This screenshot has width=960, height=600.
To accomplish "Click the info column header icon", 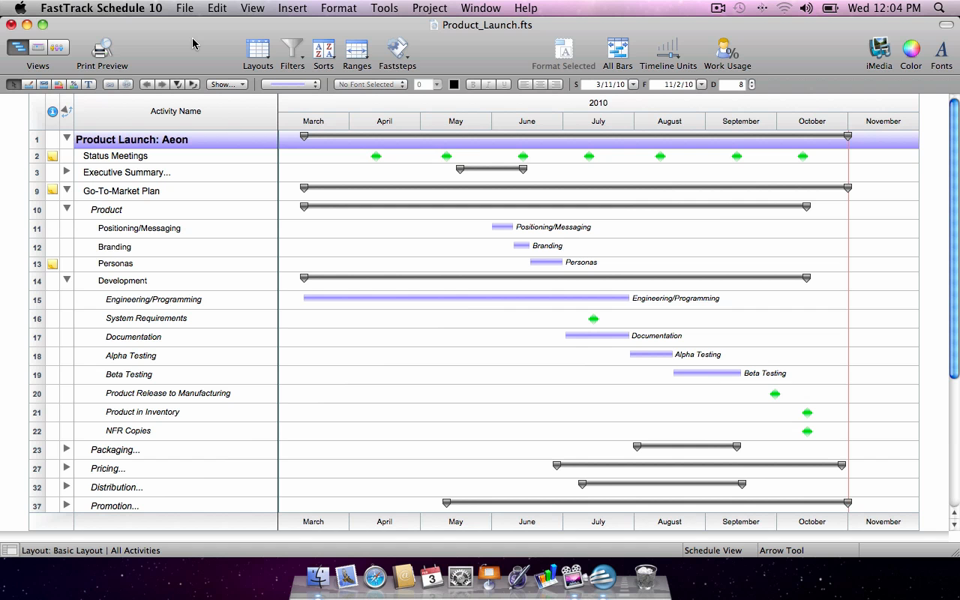I will pyautogui.click(x=53, y=111).
